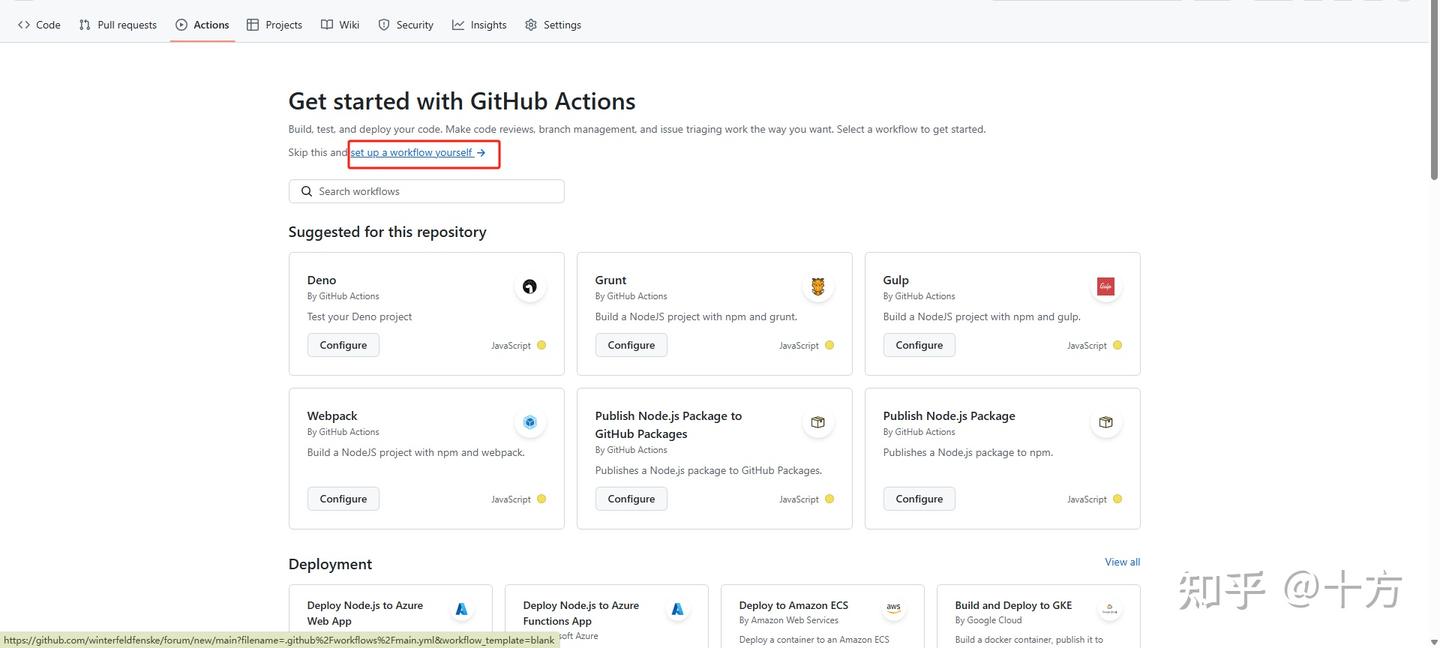Click the Gulp card title

click(x=896, y=280)
